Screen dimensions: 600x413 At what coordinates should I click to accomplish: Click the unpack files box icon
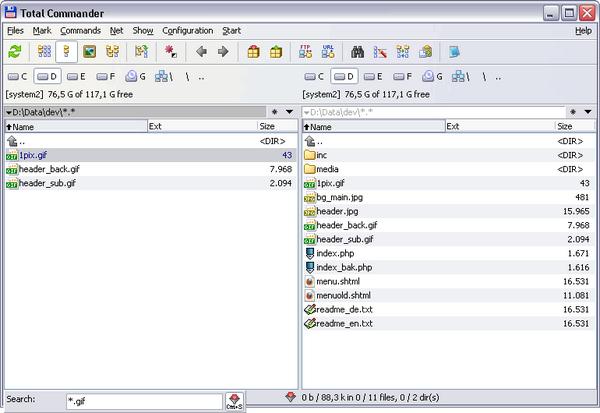pyautogui.click(x=276, y=52)
